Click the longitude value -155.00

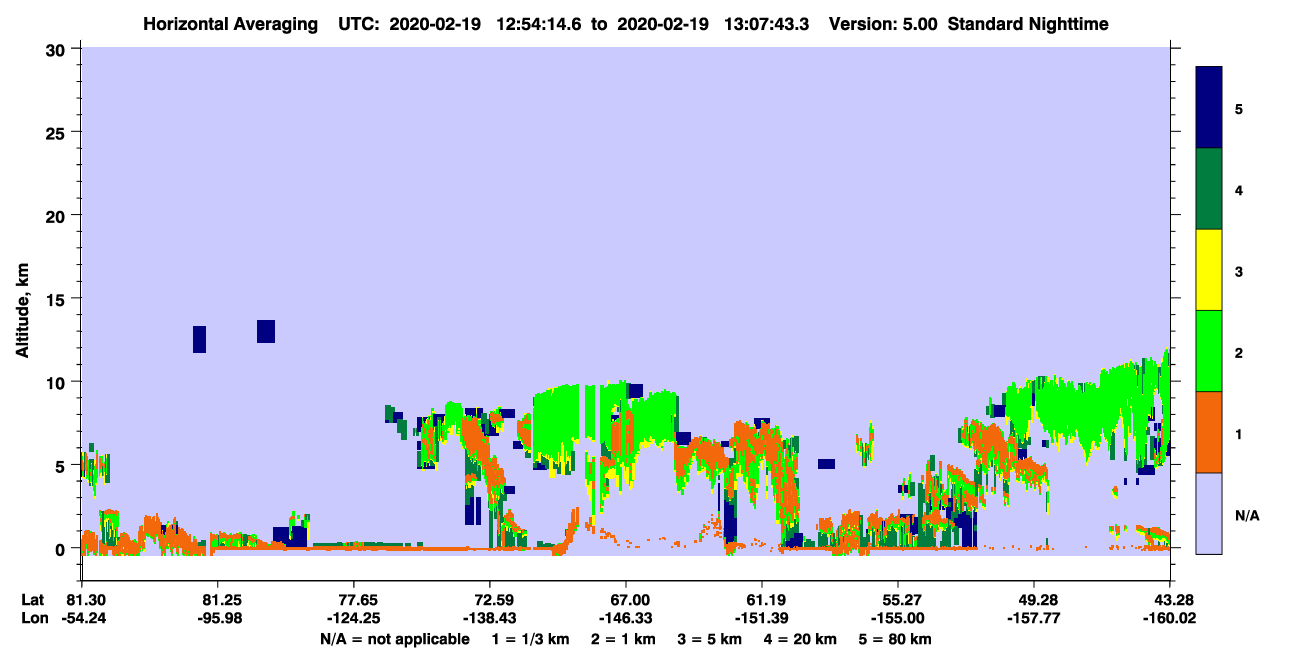coord(898,618)
